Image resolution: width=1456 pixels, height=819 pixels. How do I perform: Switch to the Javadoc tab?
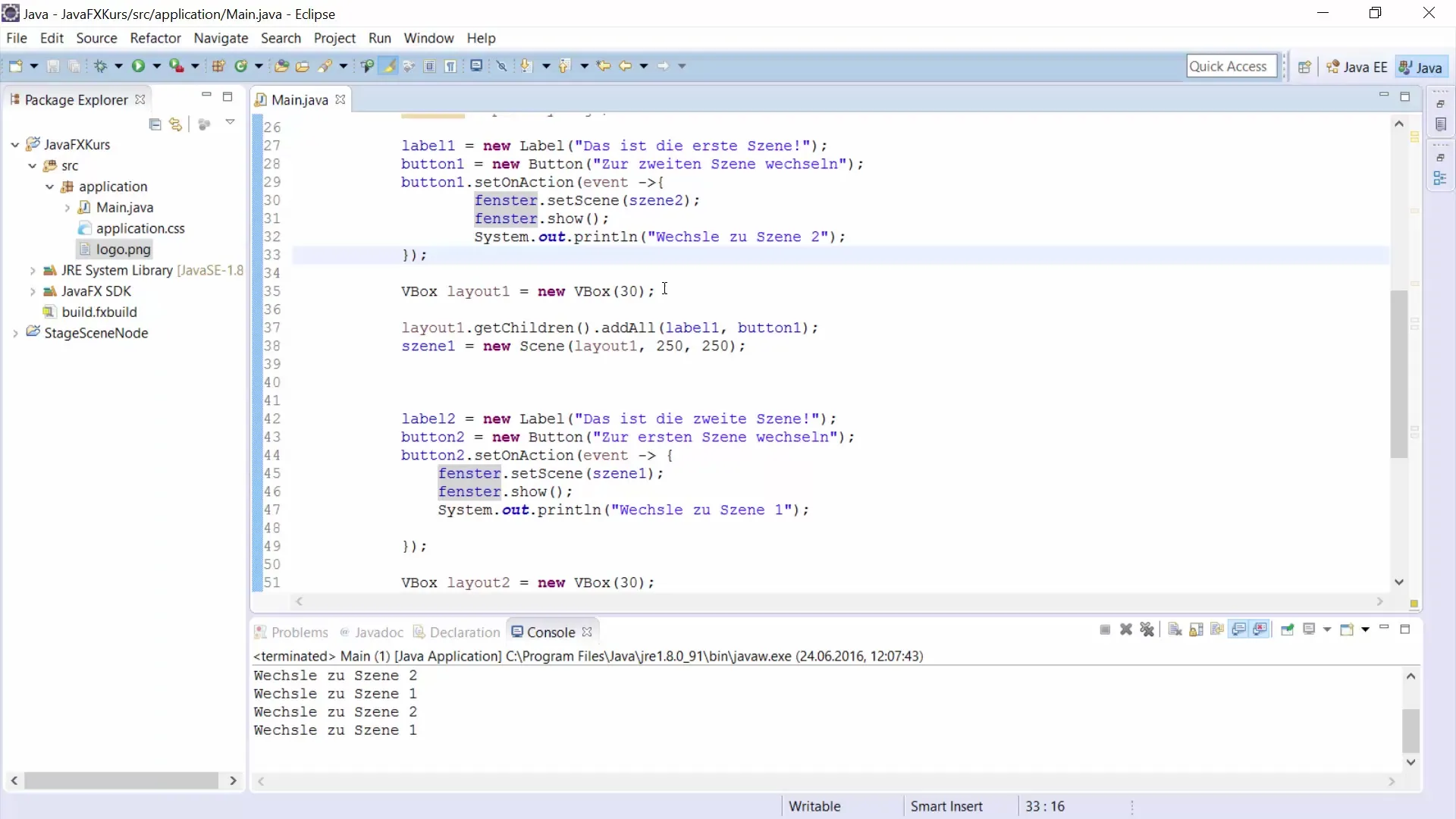(x=372, y=632)
